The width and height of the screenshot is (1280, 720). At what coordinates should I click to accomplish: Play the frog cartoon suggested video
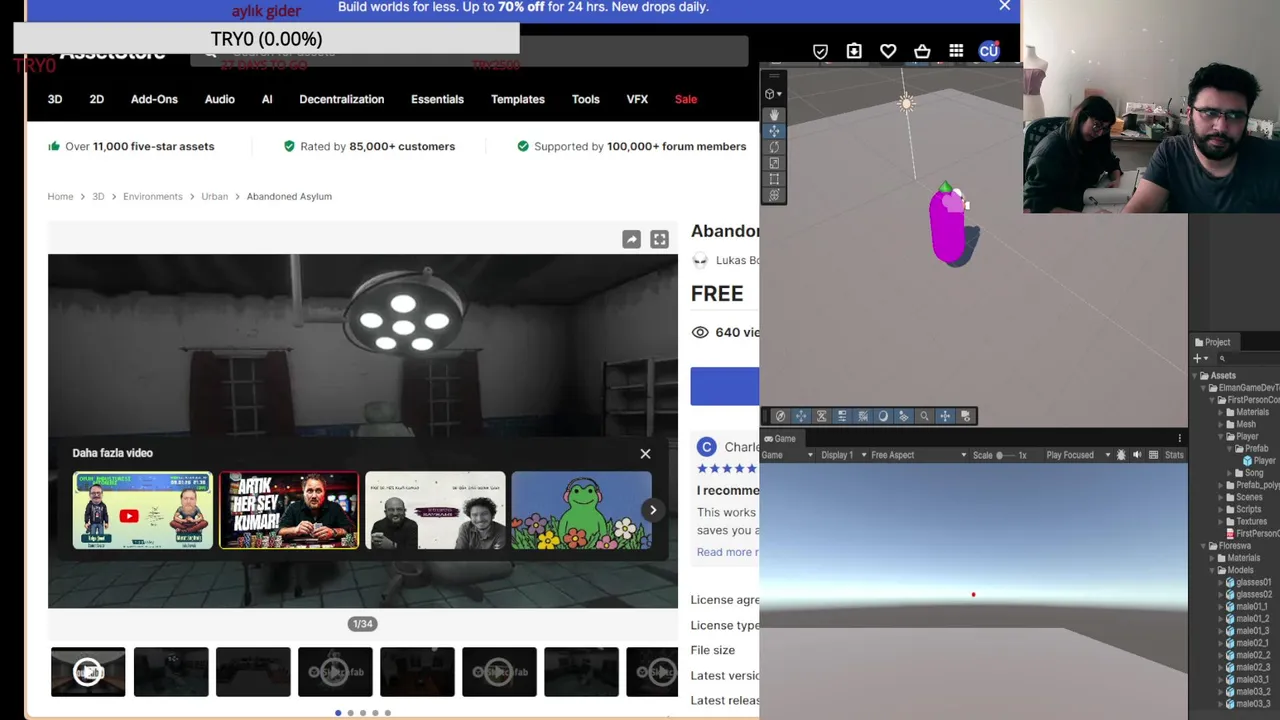(581, 510)
